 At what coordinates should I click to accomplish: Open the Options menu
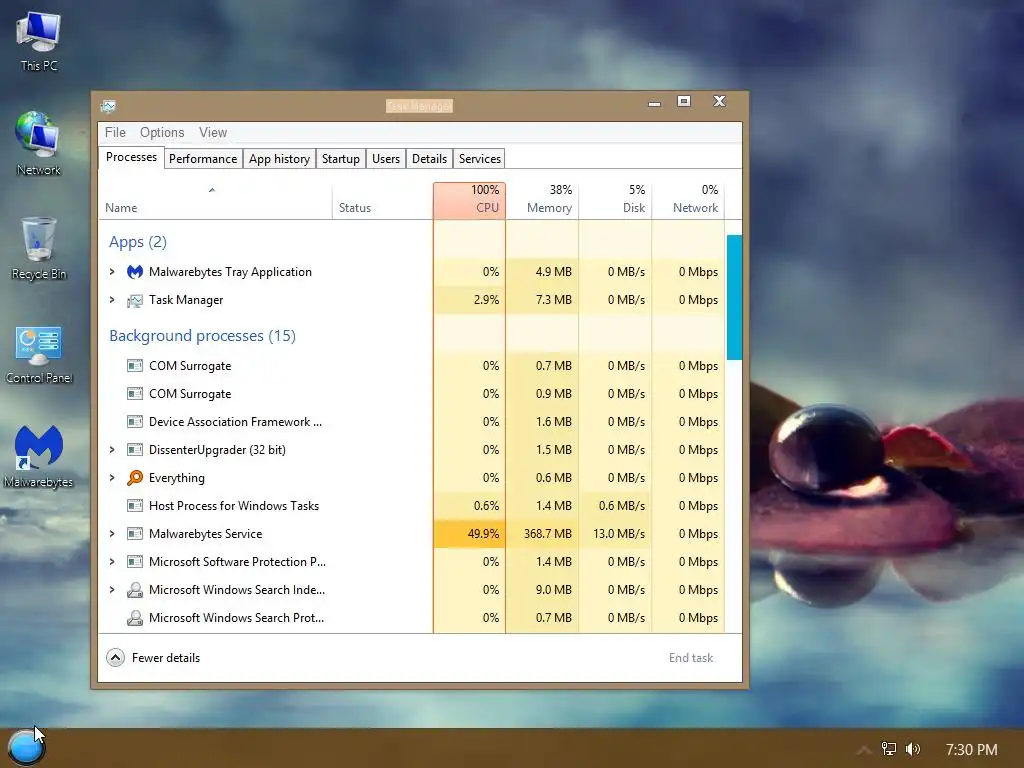162,133
